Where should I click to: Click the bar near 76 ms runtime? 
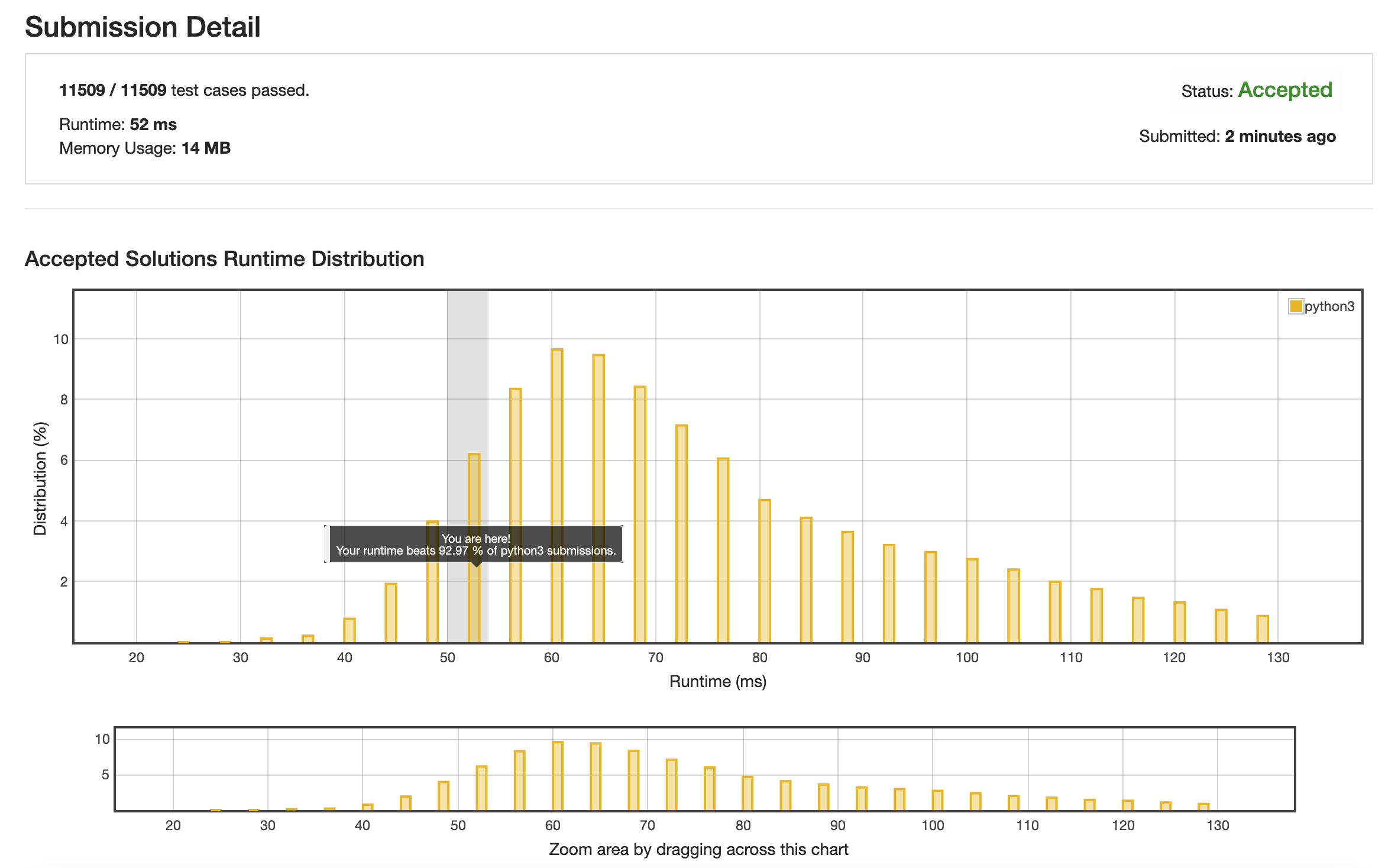tap(723, 549)
